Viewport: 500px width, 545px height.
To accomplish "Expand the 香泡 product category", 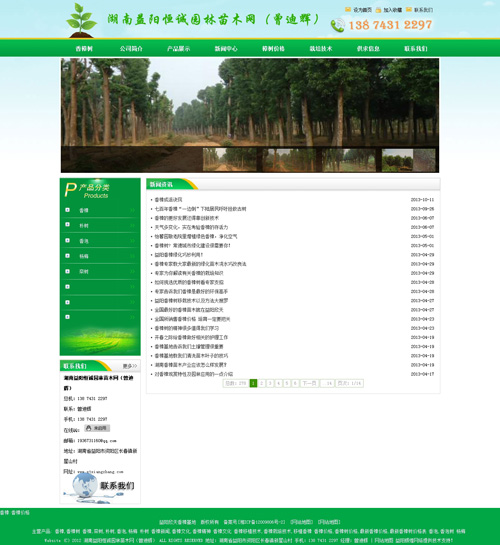I will pos(84,241).
